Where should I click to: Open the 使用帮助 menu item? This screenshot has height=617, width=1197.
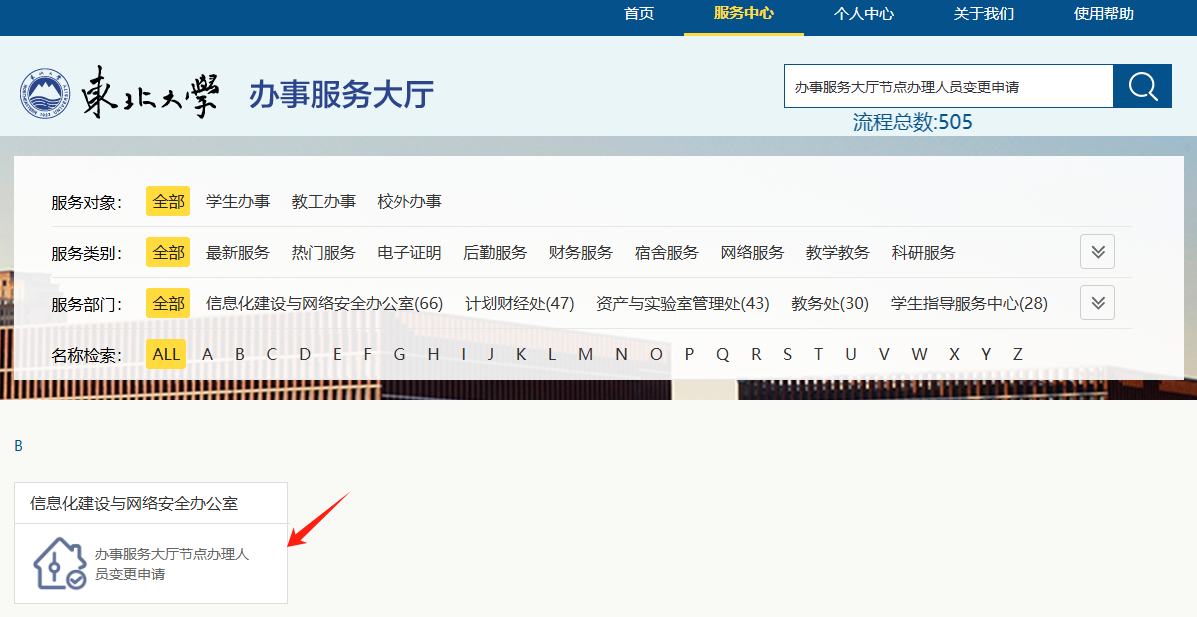(1103, 14)
